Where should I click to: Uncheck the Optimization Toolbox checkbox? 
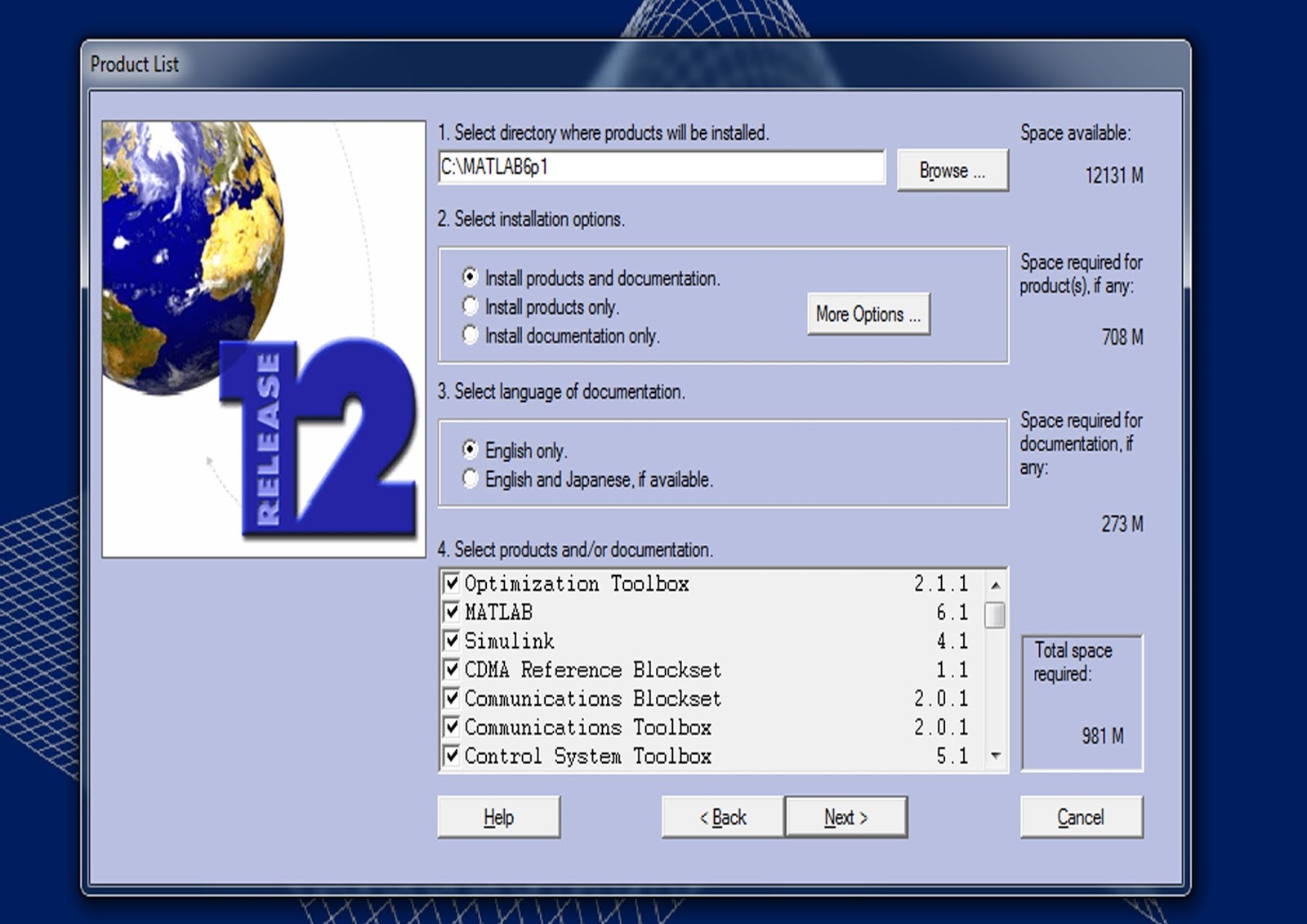click(x=451, y=583)
